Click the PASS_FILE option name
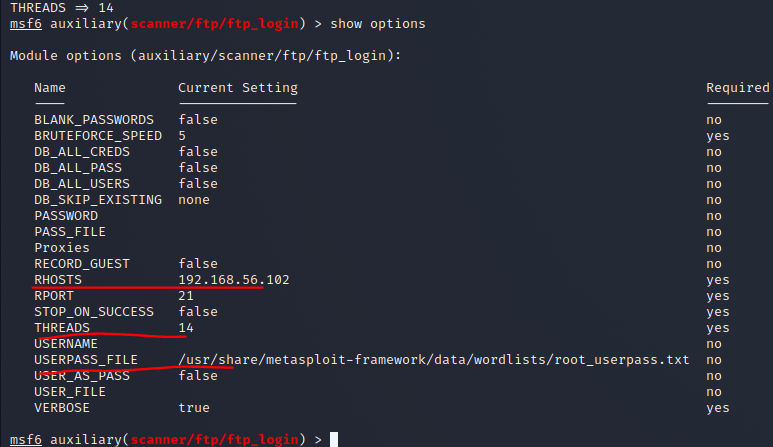 pos(70,232)
